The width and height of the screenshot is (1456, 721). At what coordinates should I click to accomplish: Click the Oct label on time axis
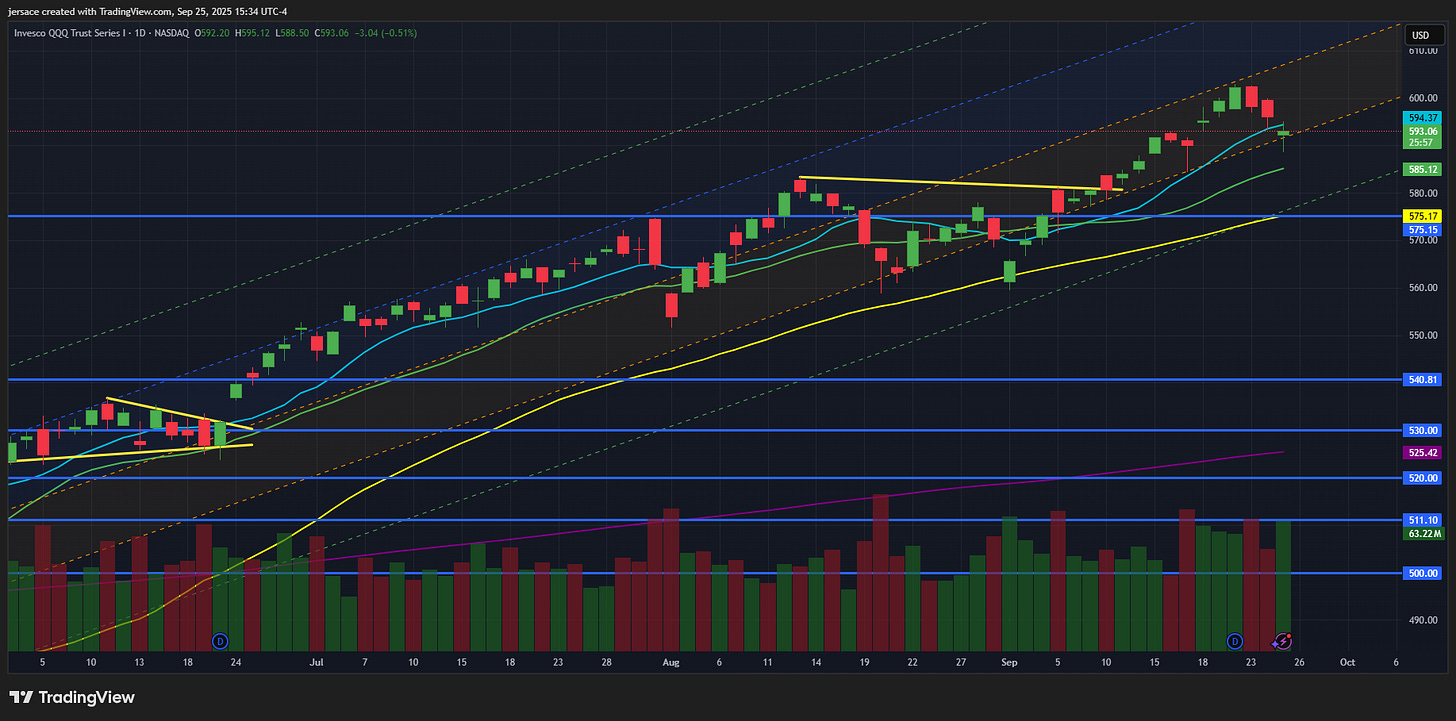click(1347, 662)
